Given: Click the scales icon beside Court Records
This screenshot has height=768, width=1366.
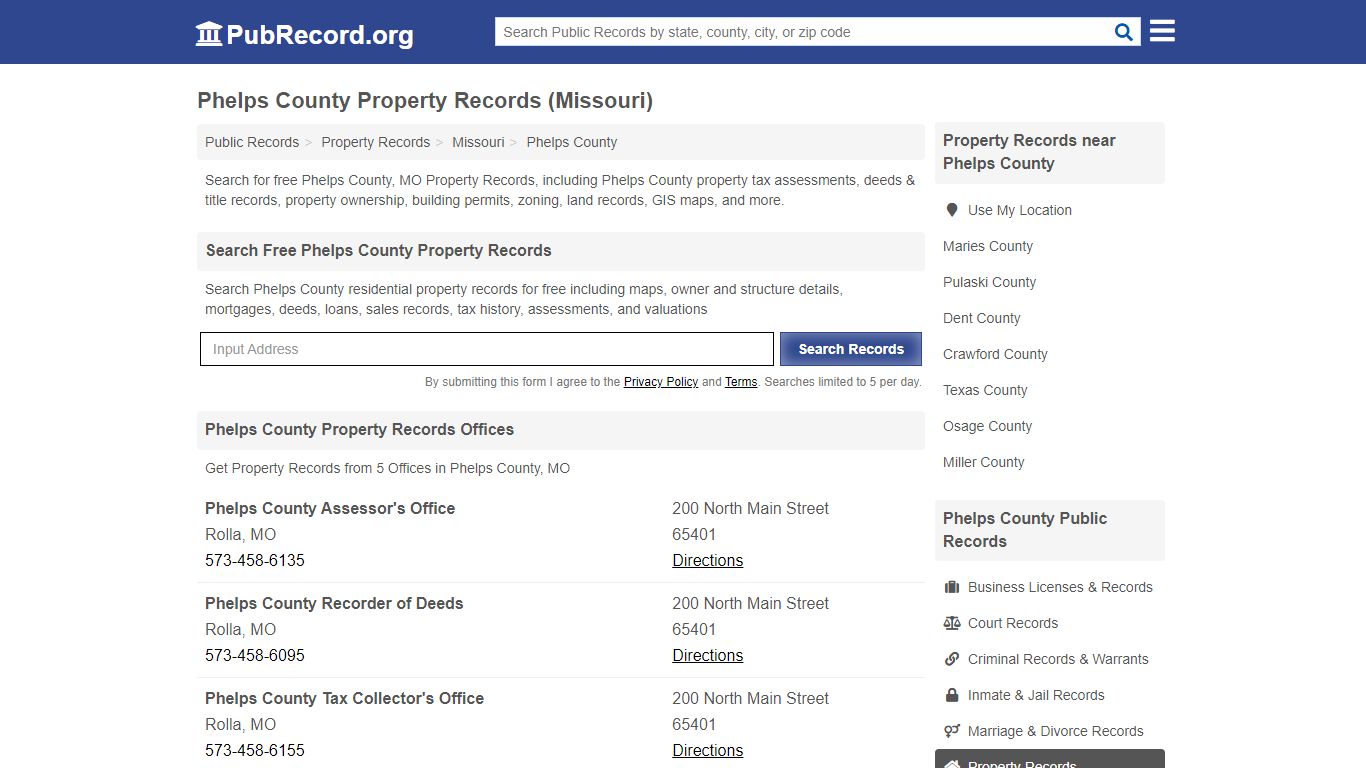Looking at the screenshot, I should click(952, 623).
